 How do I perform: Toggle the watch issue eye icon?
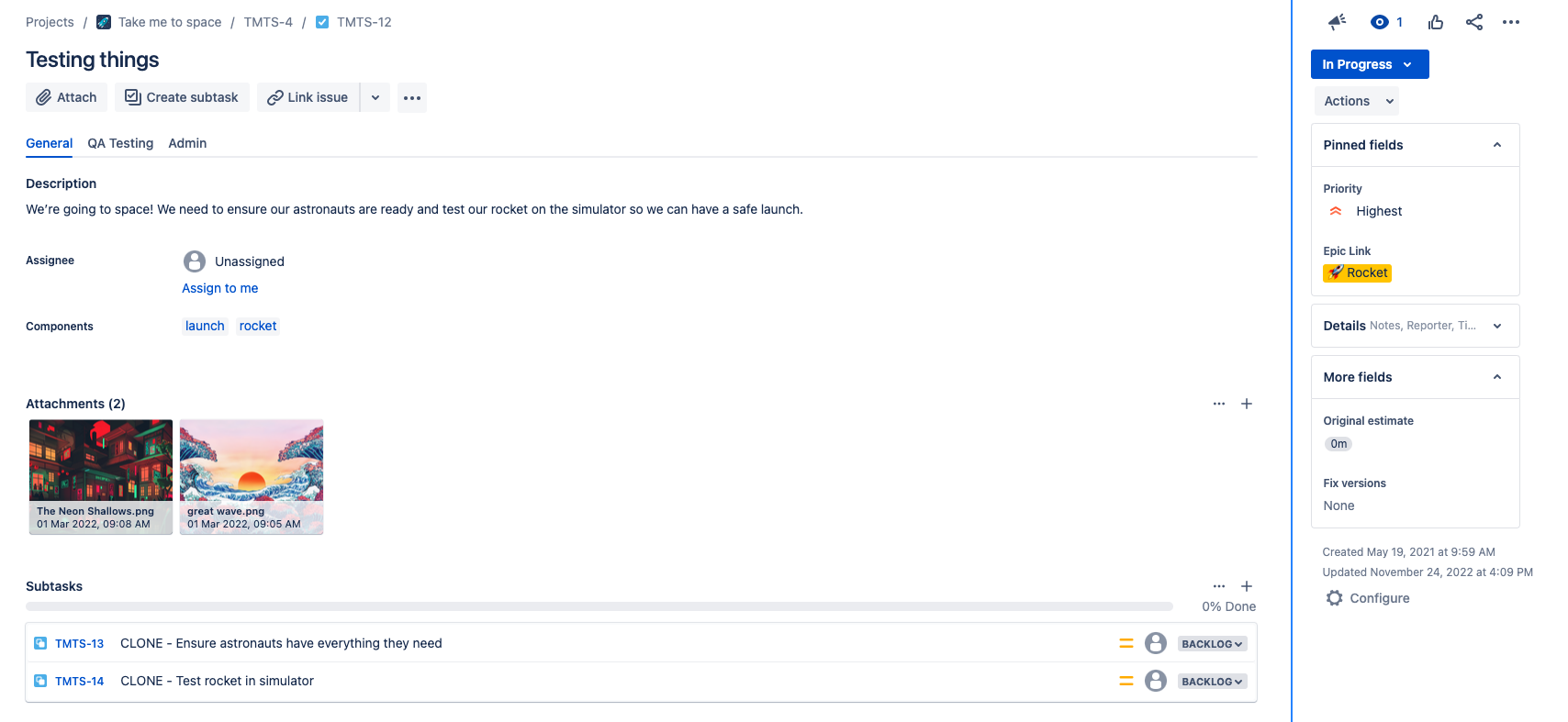1379,22
